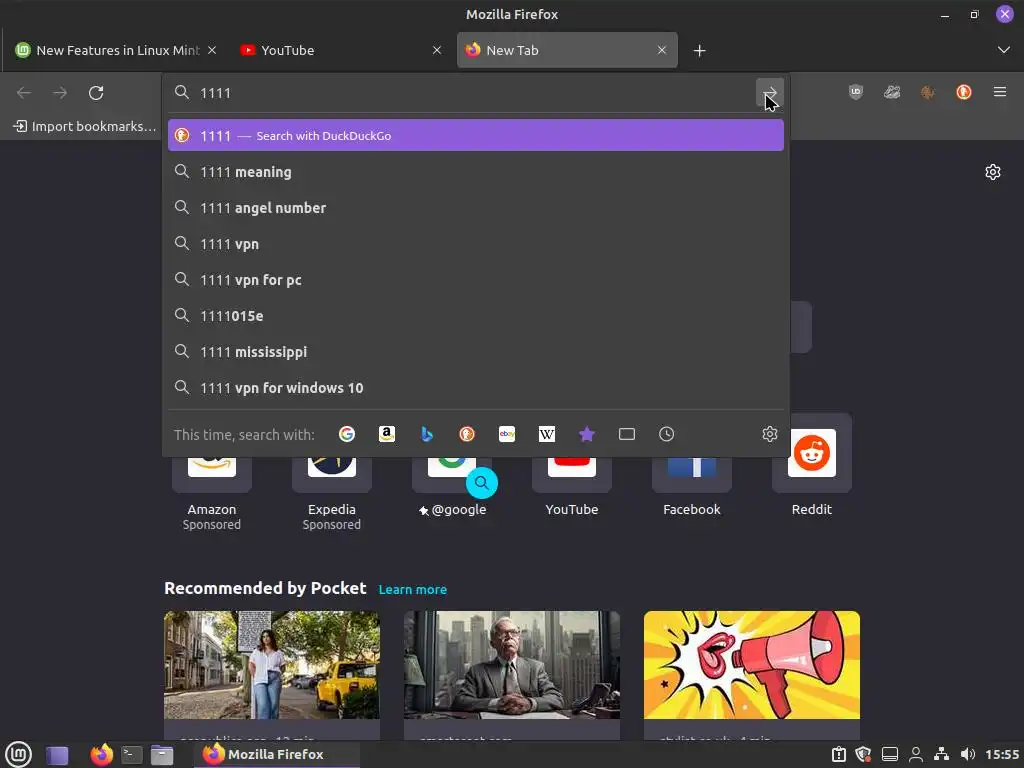Image resolution: width=1024 pixels, height=768 pixels.
Task: Open the Facebook shortcut tile
Action: (x=692, y=473)
